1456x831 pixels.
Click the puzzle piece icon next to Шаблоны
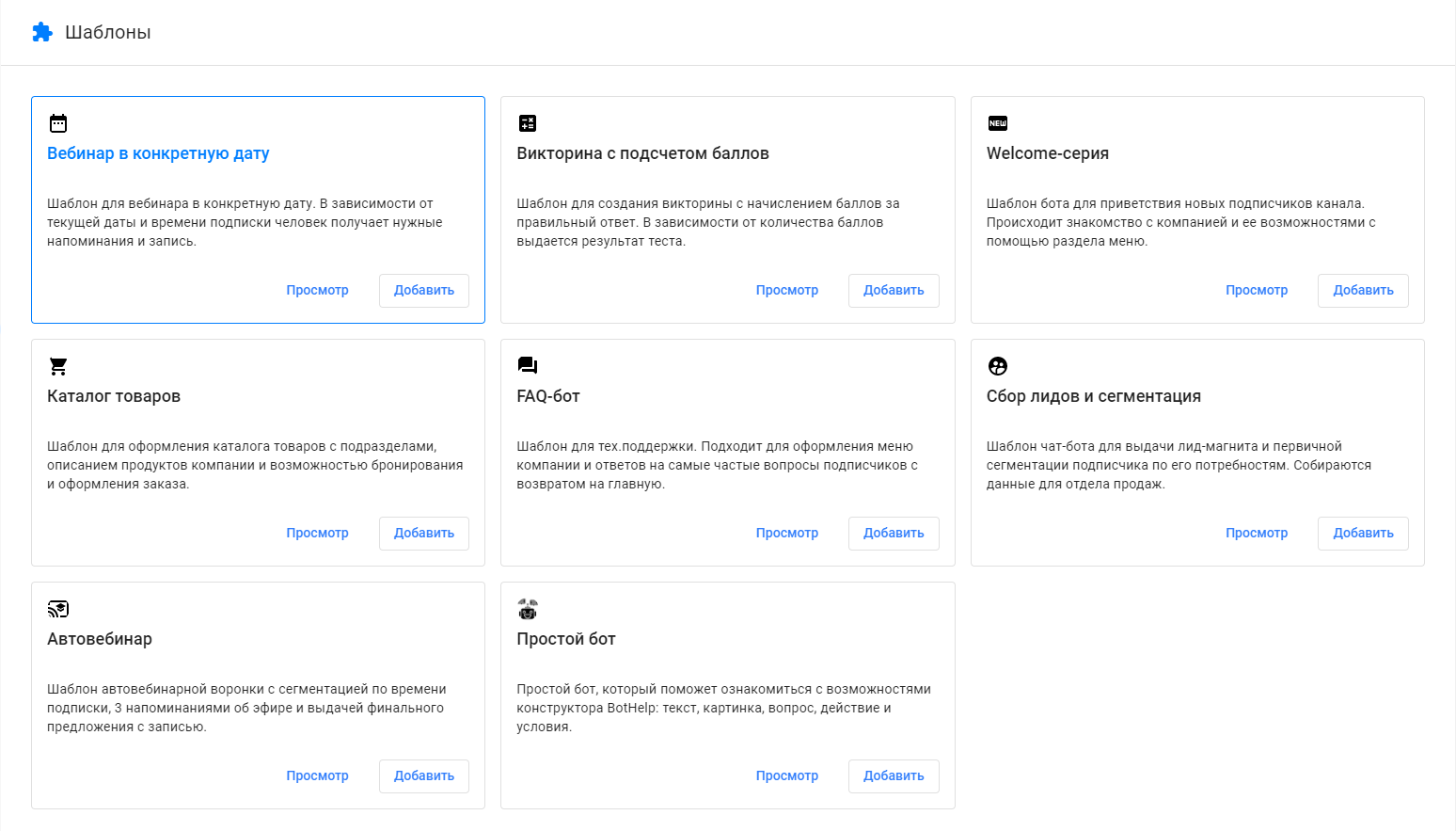click(x=42, y=32)
